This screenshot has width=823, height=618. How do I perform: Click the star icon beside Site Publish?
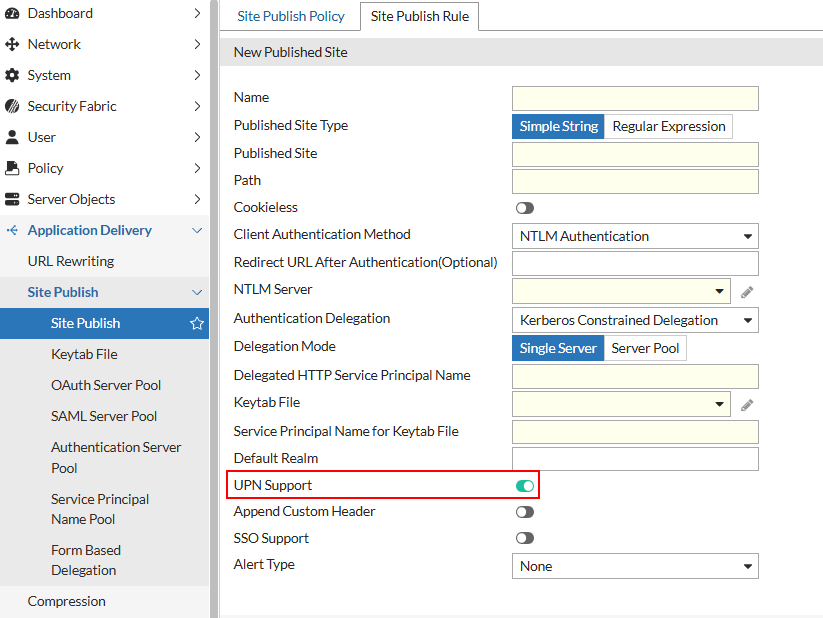coord(197,323)
